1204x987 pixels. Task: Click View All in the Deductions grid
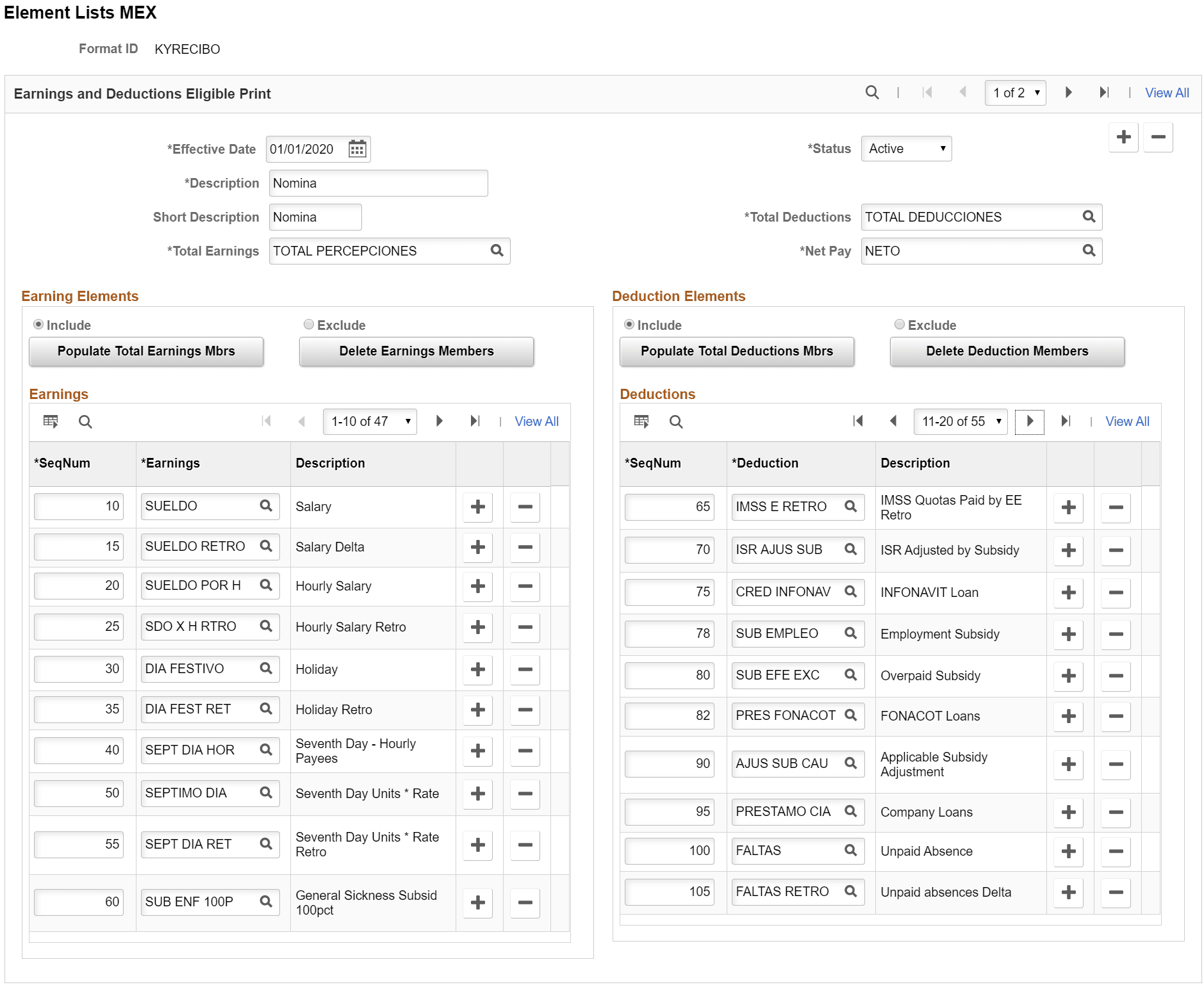point(1126,421)
